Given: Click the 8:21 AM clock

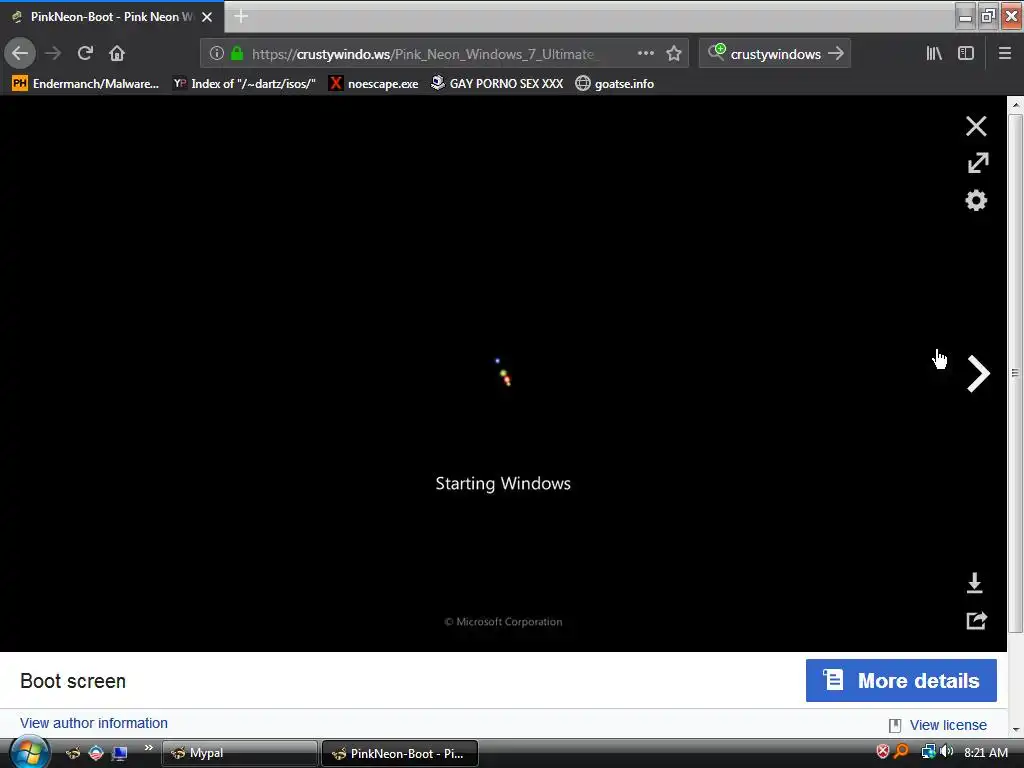Looking at the screenshot, I should [985, 752].
